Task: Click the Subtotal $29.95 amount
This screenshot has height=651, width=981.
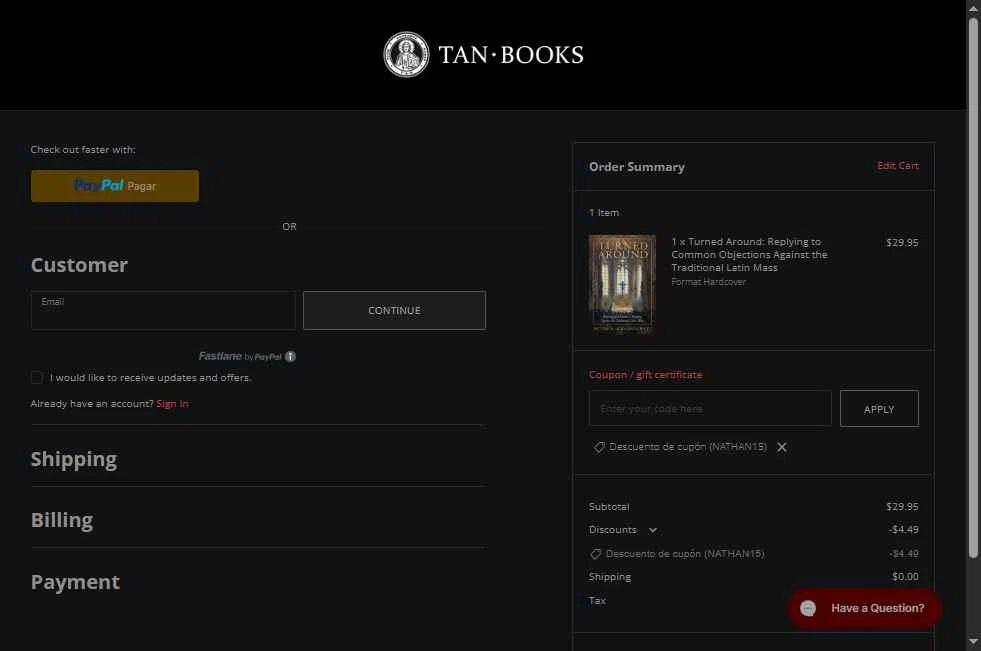Action: pos(902,507)
